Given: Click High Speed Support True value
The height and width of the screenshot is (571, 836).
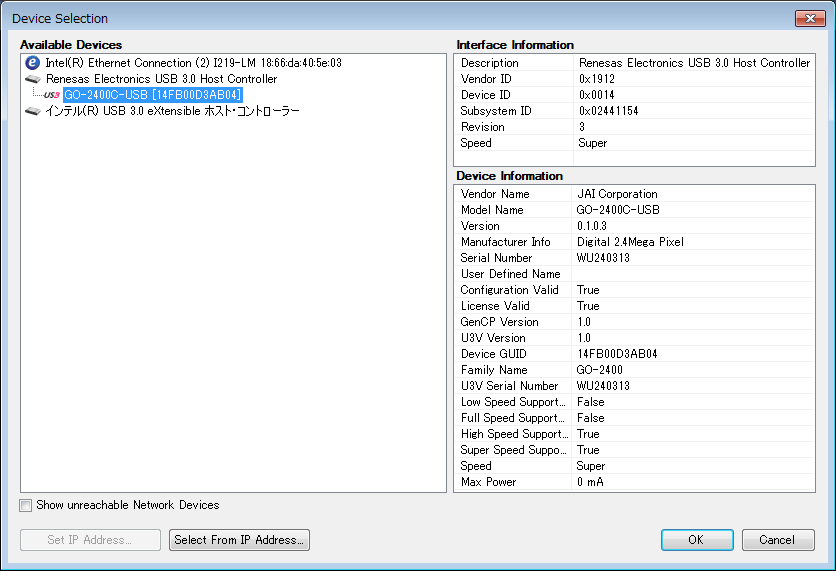Looking at the screenshot, I should 588,434.
